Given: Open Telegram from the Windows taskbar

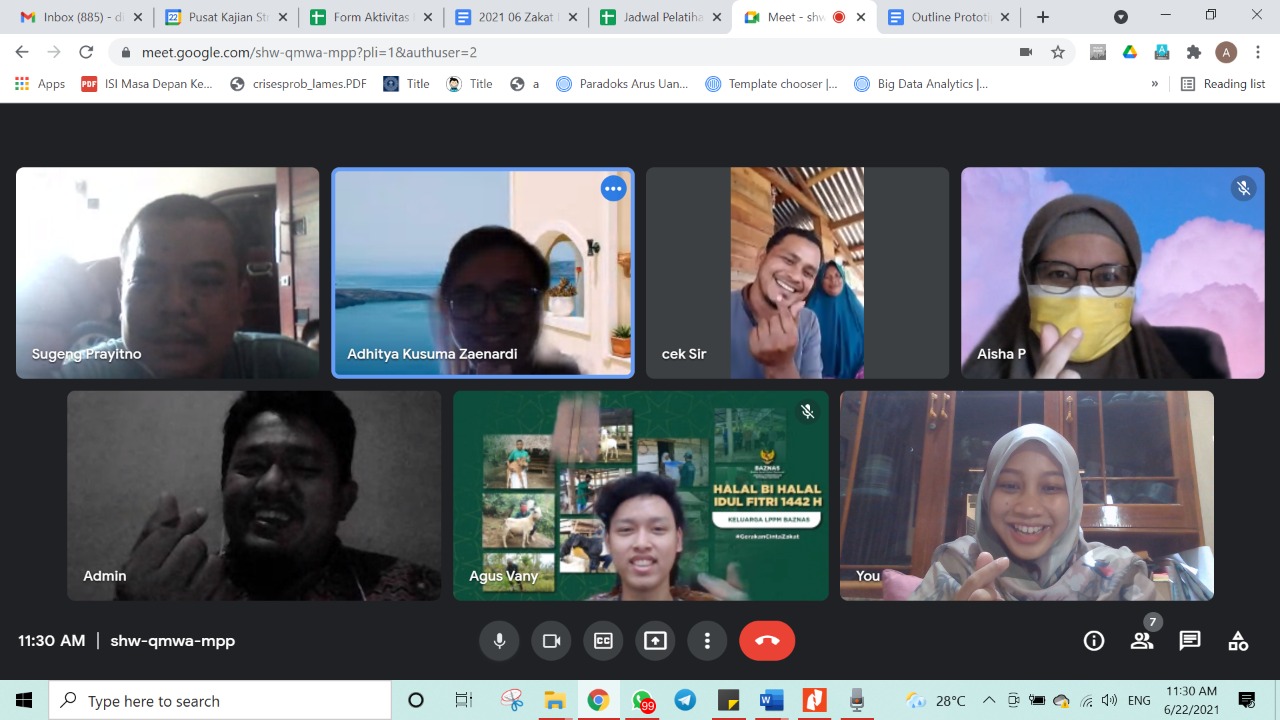Looking at the screenshot, I should (685, 700).
